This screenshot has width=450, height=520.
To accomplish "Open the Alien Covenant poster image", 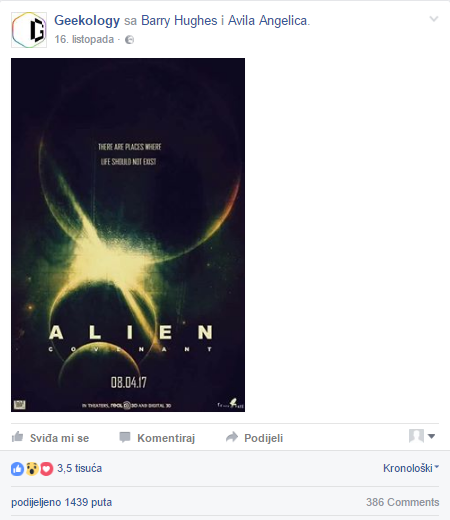I will pyautogui.click(x=128, y=235).
